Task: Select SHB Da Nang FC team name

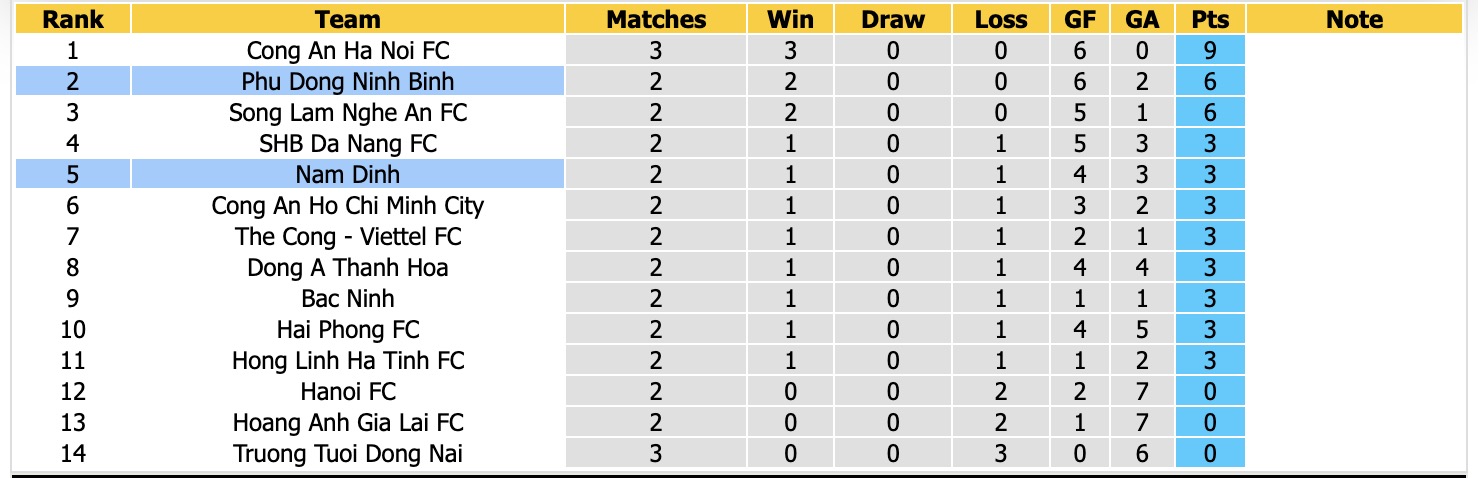Action: 348,143
